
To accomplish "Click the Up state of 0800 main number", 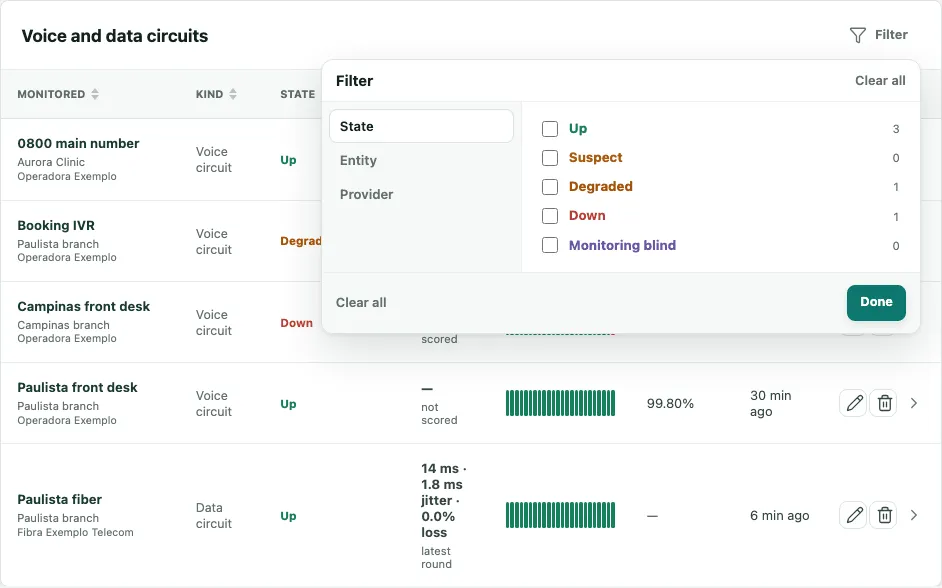I will pyautogui.click(x=288, y=160).
